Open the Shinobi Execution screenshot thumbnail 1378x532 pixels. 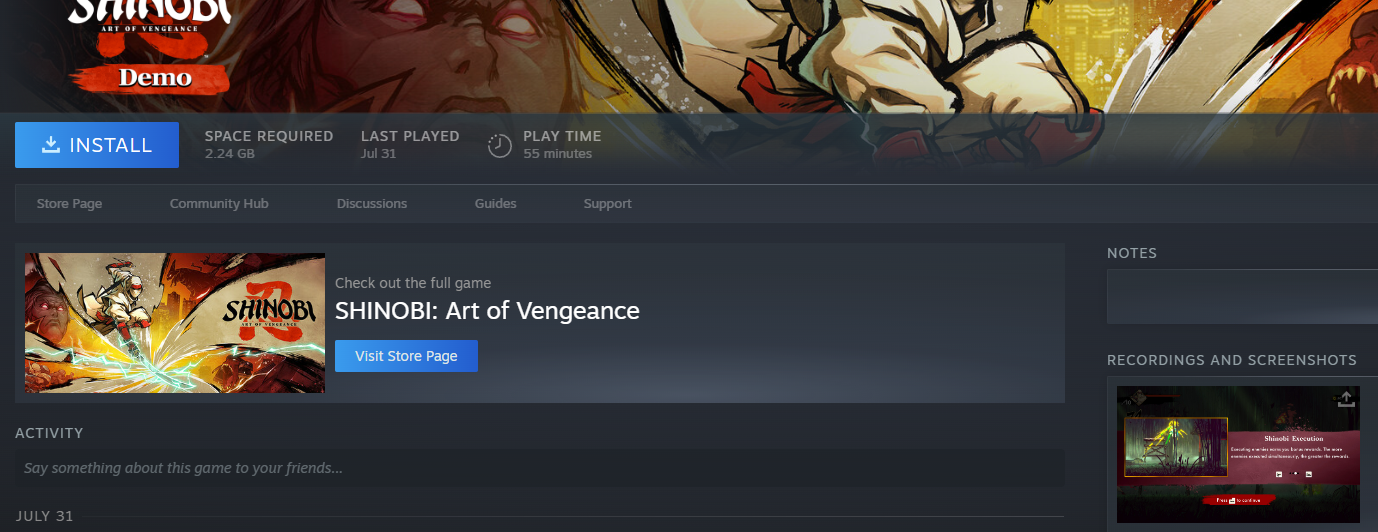point(1238,454)
